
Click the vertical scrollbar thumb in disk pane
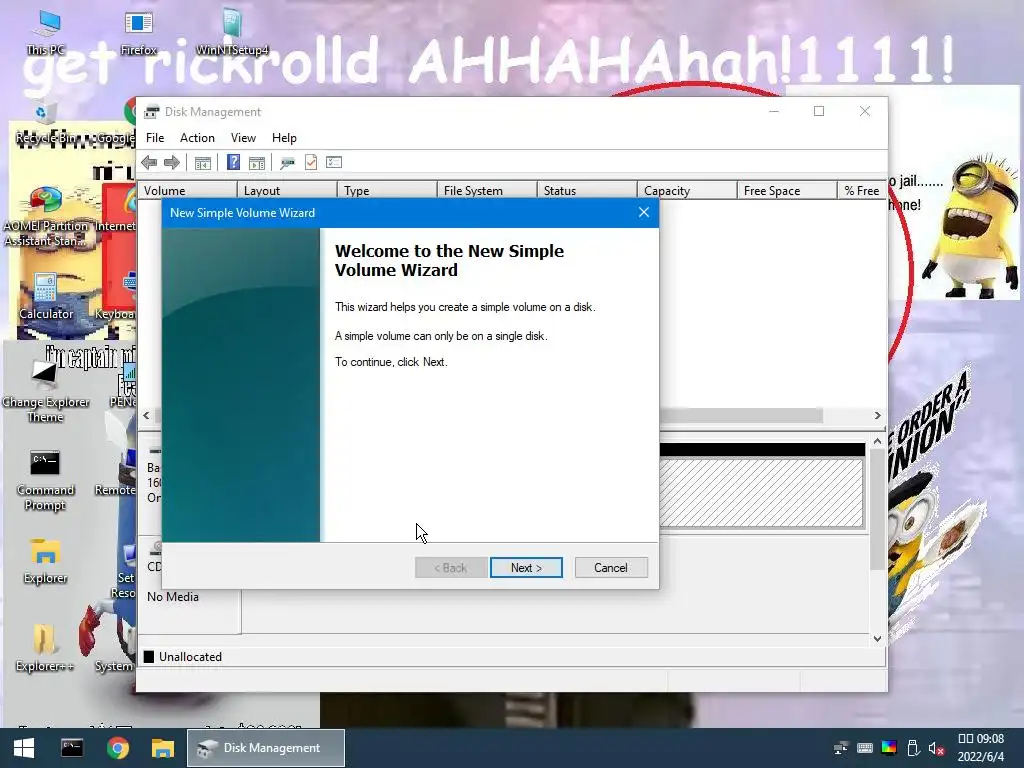[x=877, y=509]
